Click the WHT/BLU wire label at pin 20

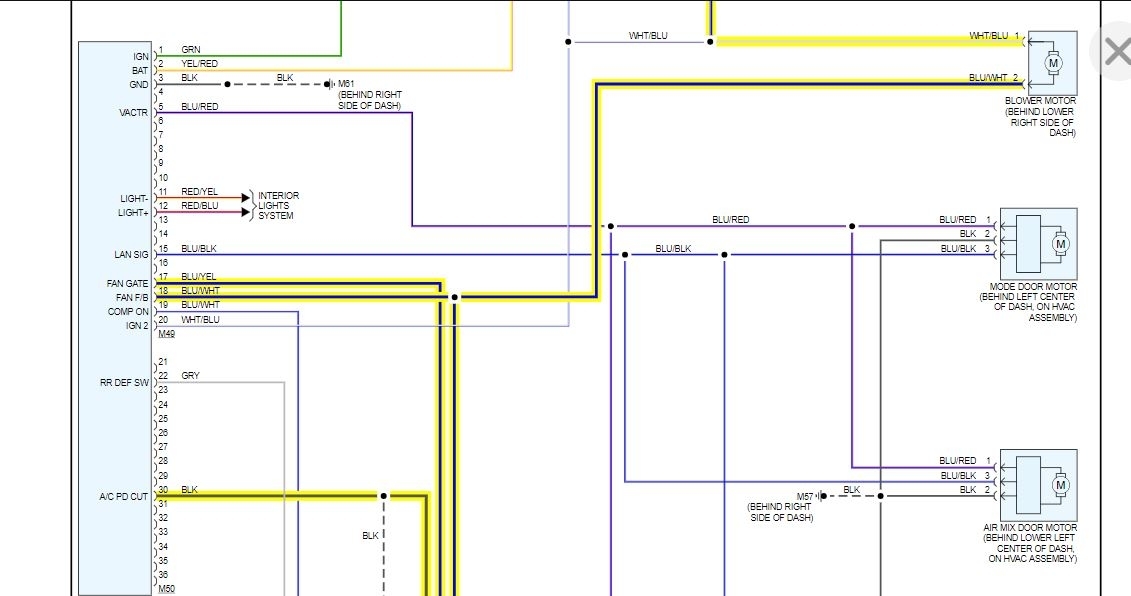point(201,320)
